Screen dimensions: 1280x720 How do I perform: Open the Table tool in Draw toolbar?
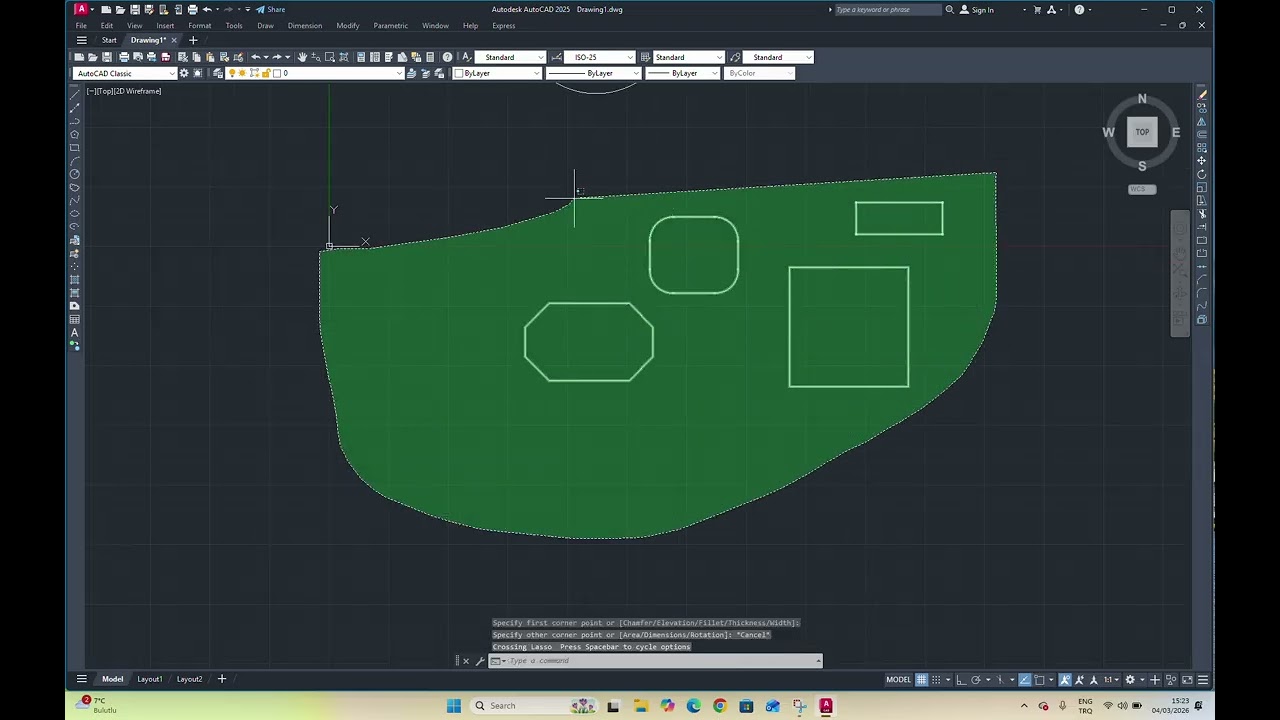point(74,319)
